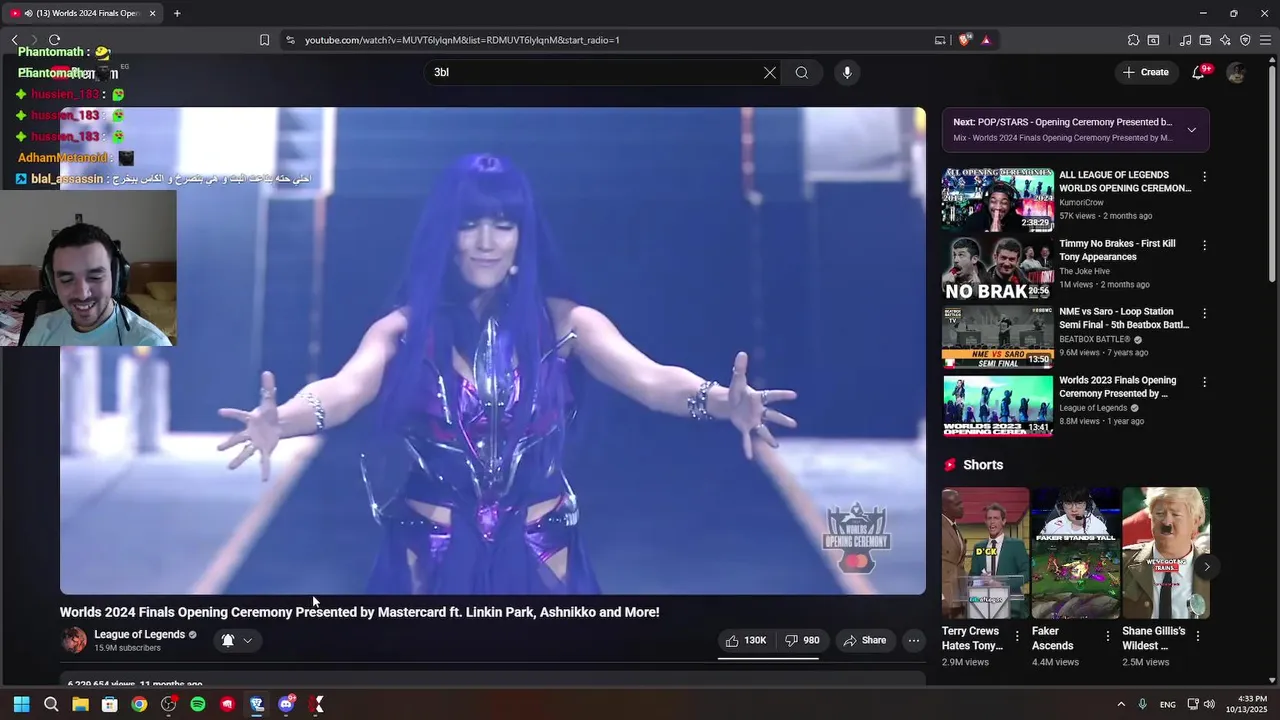Click the YouTube search input field
1280x720 pixels.
[x=595, y=72]
